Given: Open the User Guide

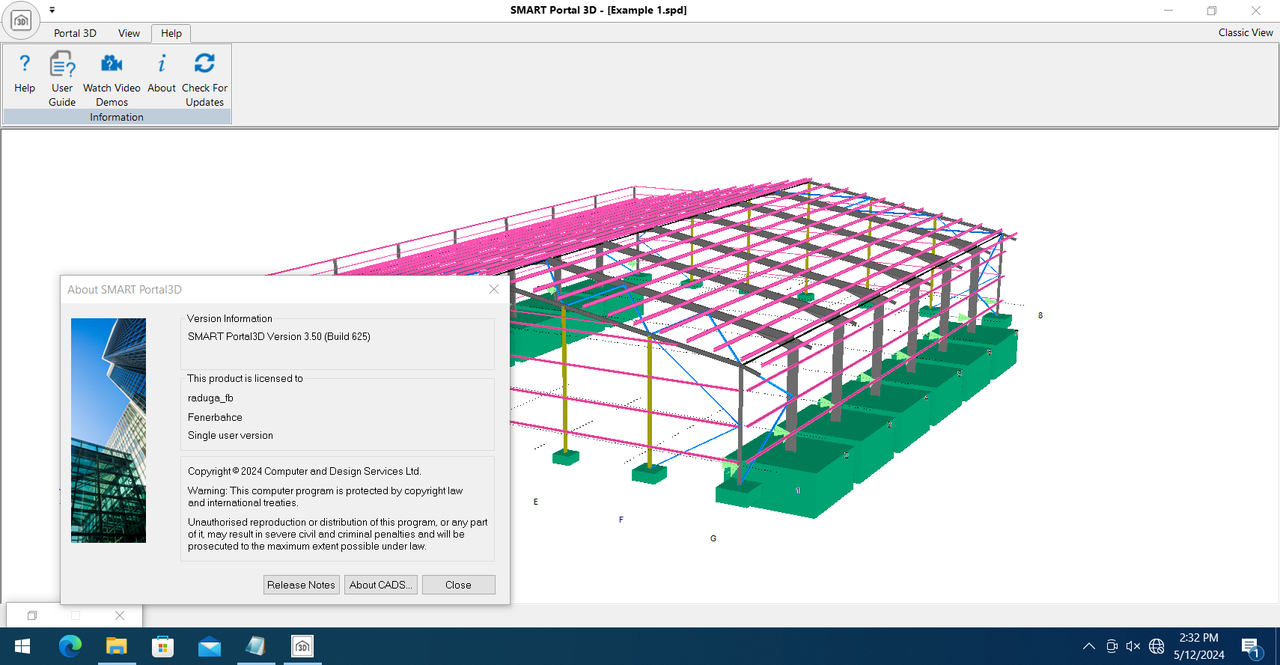Looking at the screenshot, I should pos(62,80).
